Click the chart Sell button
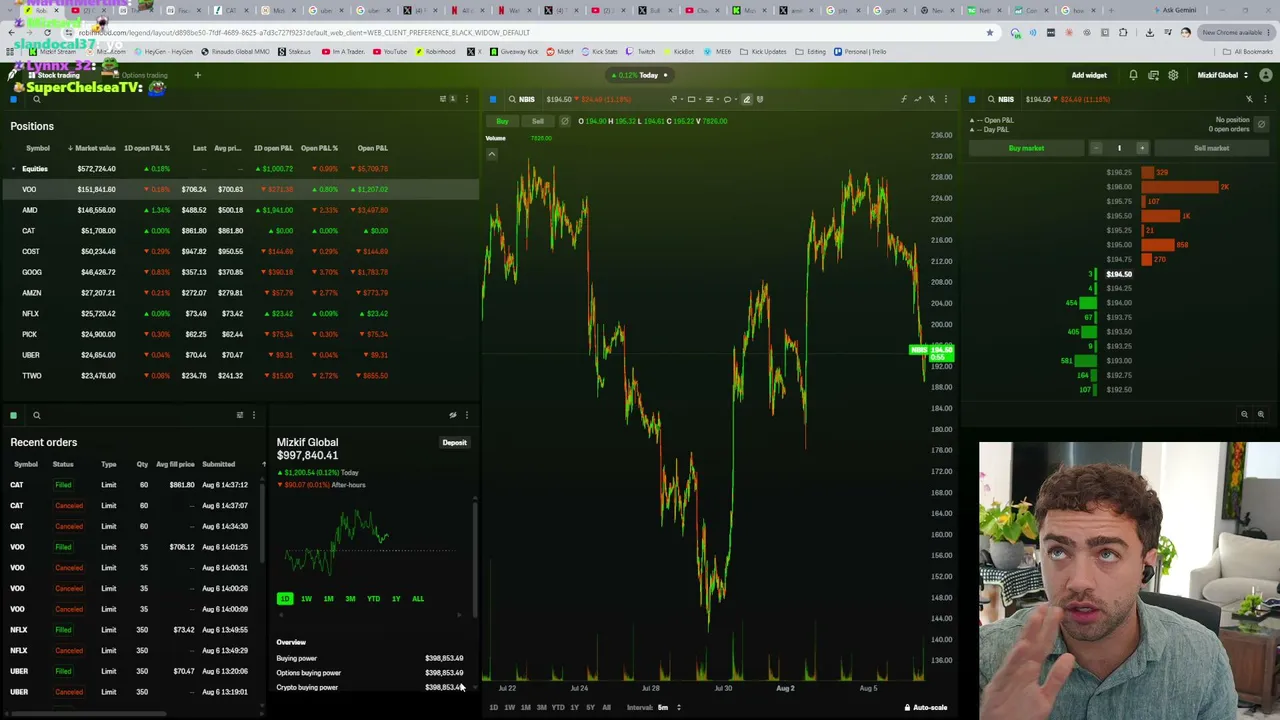Viewport: 1280px width, 720px height. [x=537, y=121]
